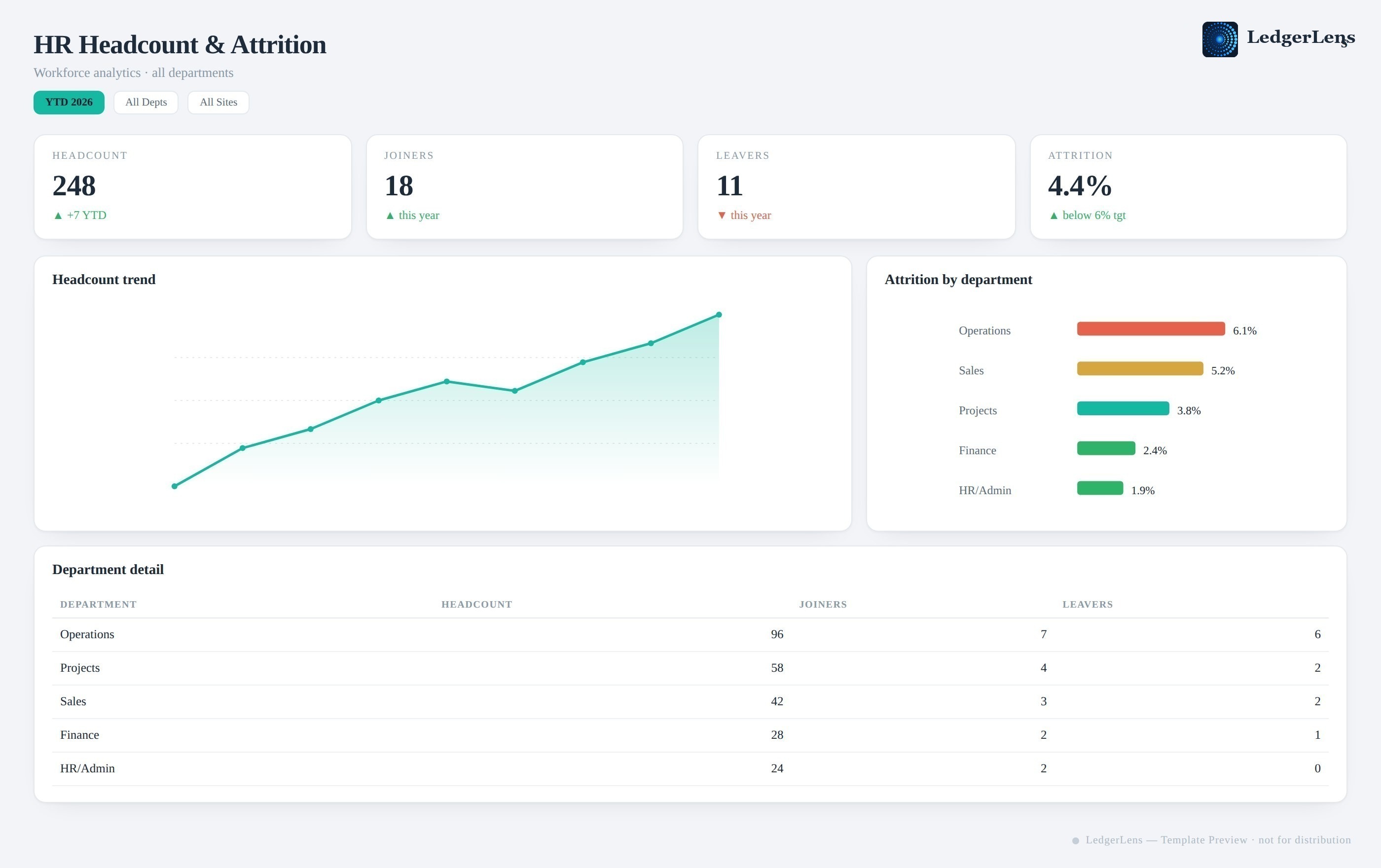Image resolution: width=1381 pixels, height=868 pixels.
Task: Sort by JOINERS column header
Action: point(823,604)
